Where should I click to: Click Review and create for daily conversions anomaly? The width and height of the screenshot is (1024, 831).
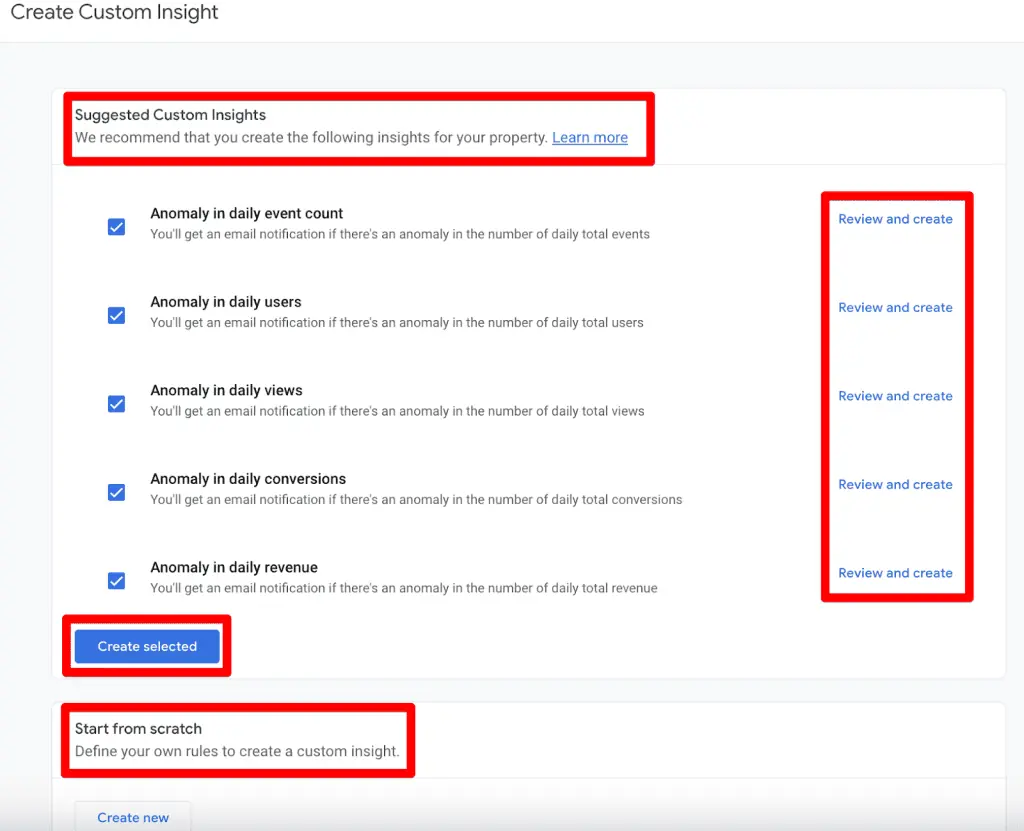coord(895,484)
